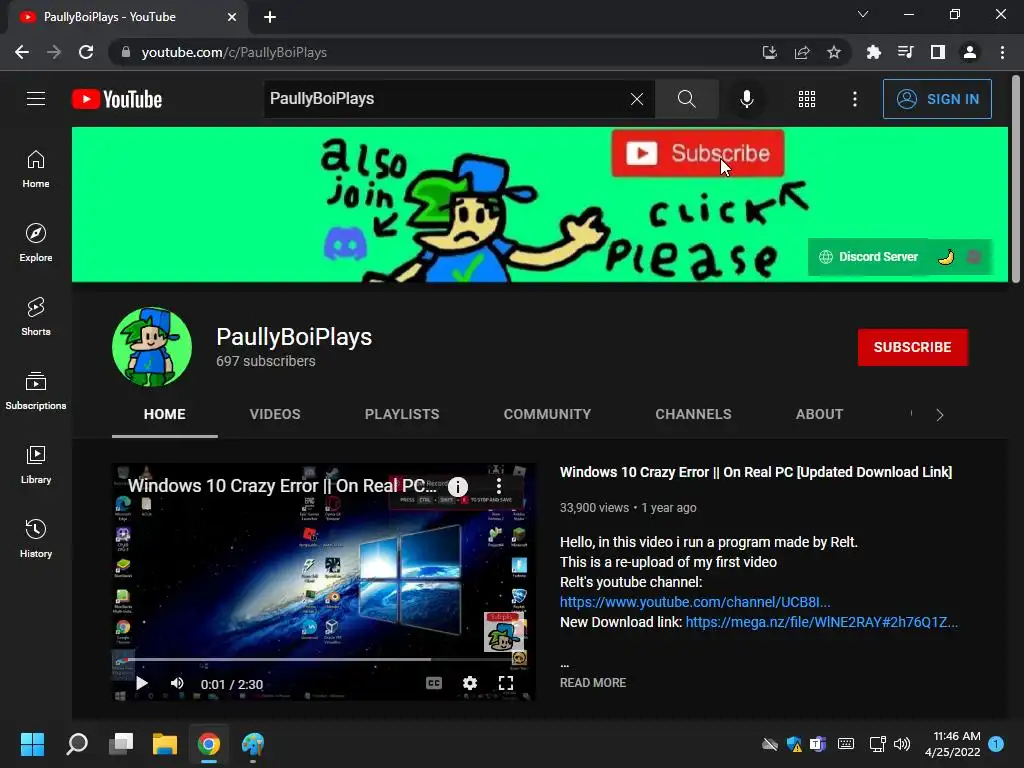Expand description with READ MORE
Image resolution: width=1024 pixels, height=768 pixels.
coord(592,682)
